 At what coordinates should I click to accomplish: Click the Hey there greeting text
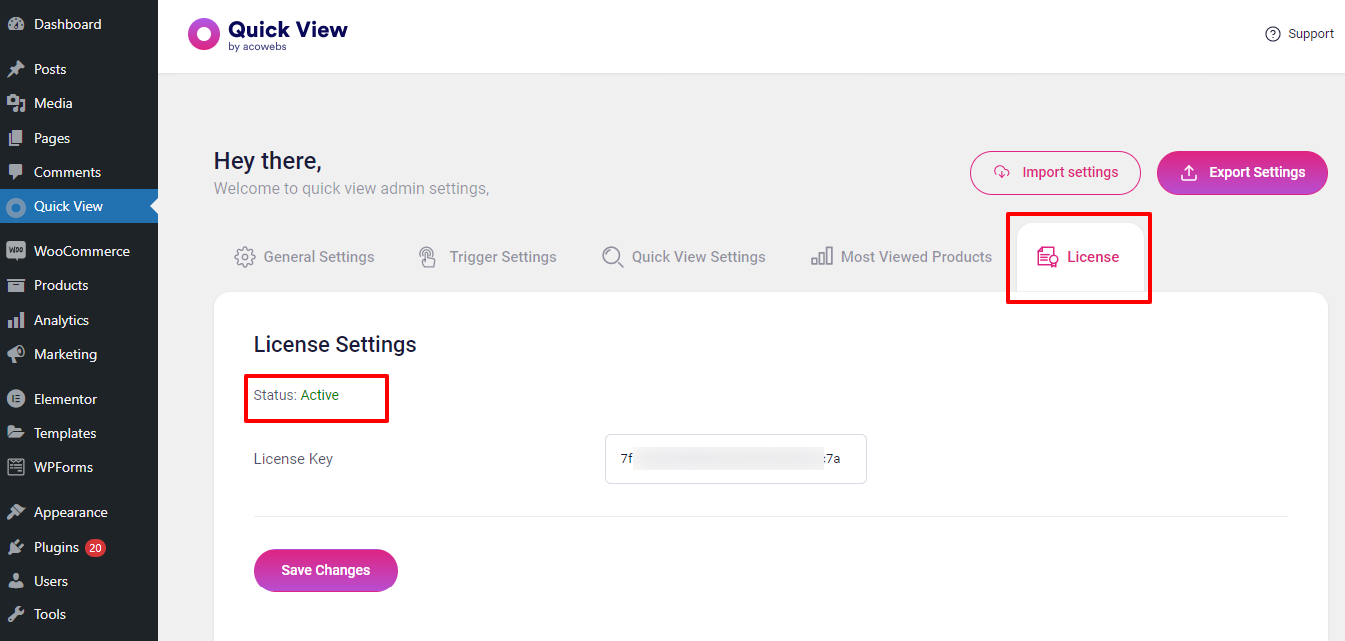tap(268, 161)
